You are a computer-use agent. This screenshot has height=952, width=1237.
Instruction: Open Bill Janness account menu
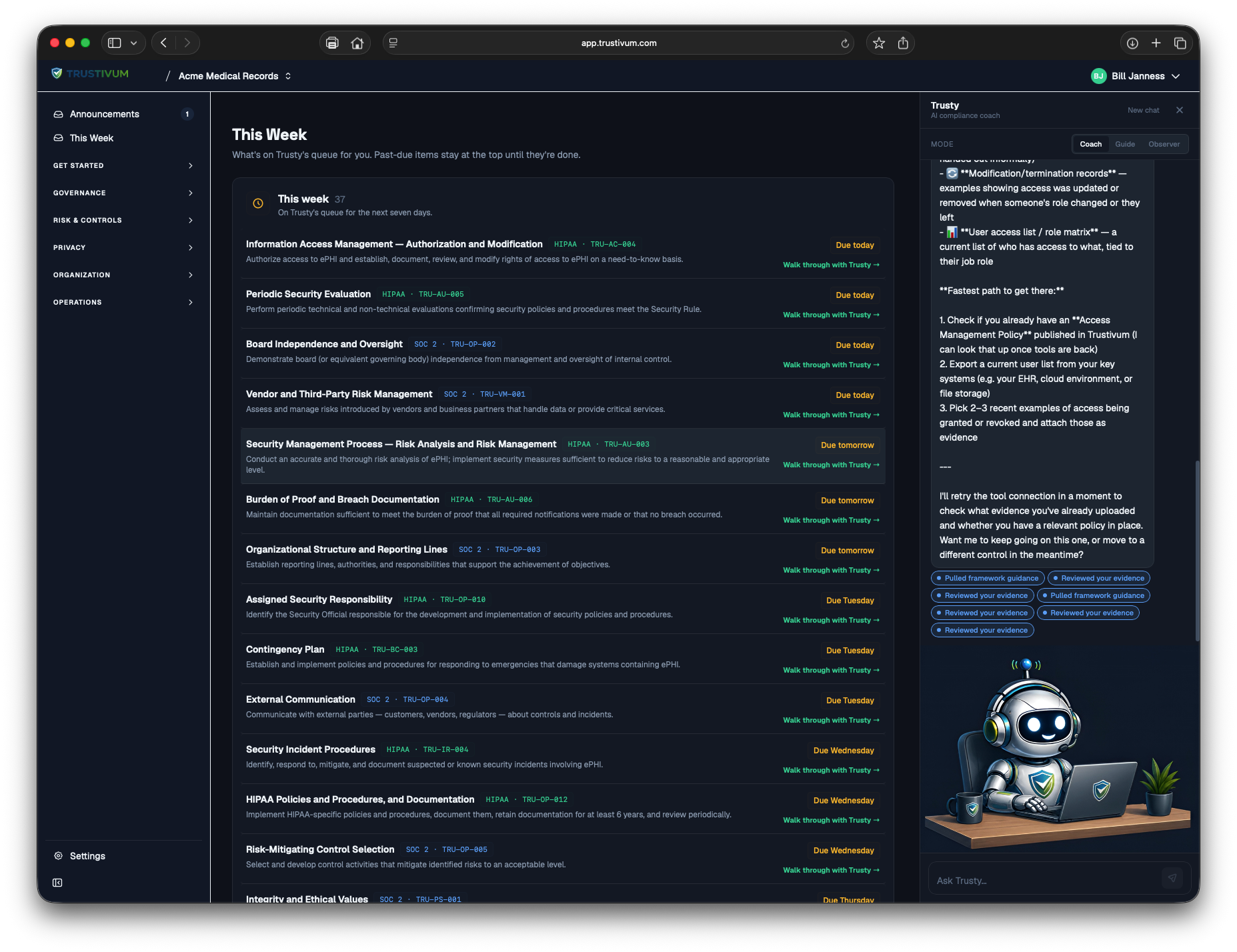click(x=1136, y=76)
